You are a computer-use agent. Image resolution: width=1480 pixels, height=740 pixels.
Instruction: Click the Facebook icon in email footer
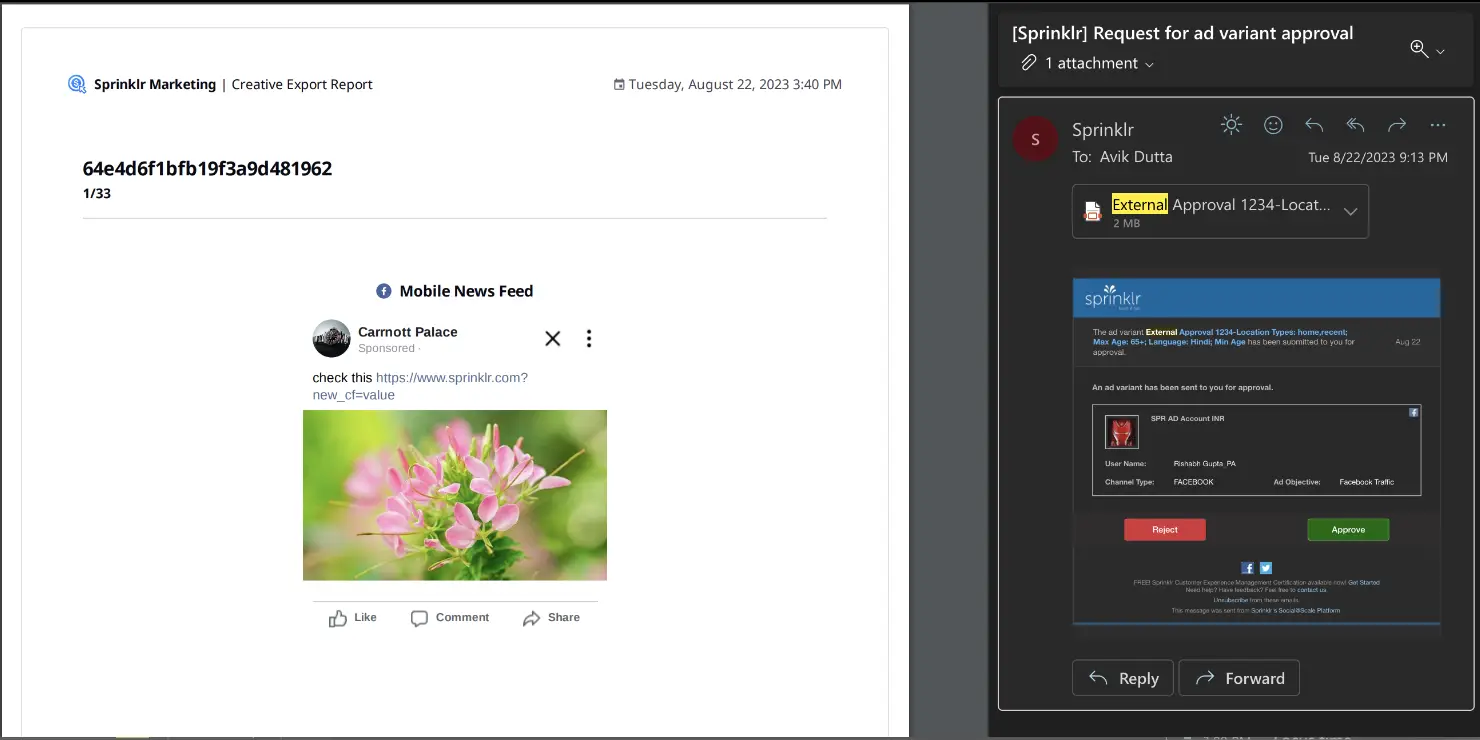click(x=1247, y=568)
